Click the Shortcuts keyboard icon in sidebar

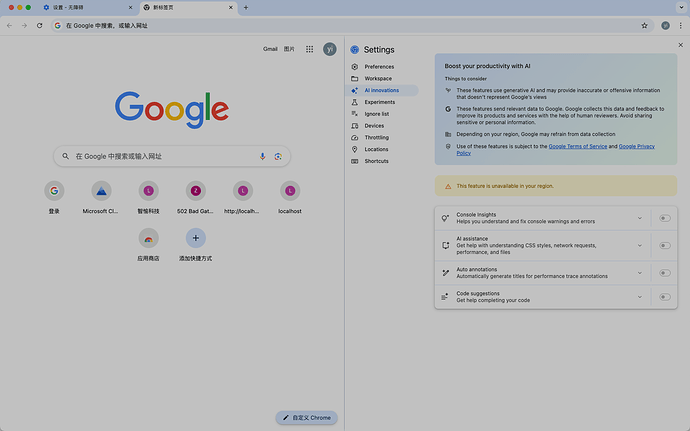tap(355, 161)
